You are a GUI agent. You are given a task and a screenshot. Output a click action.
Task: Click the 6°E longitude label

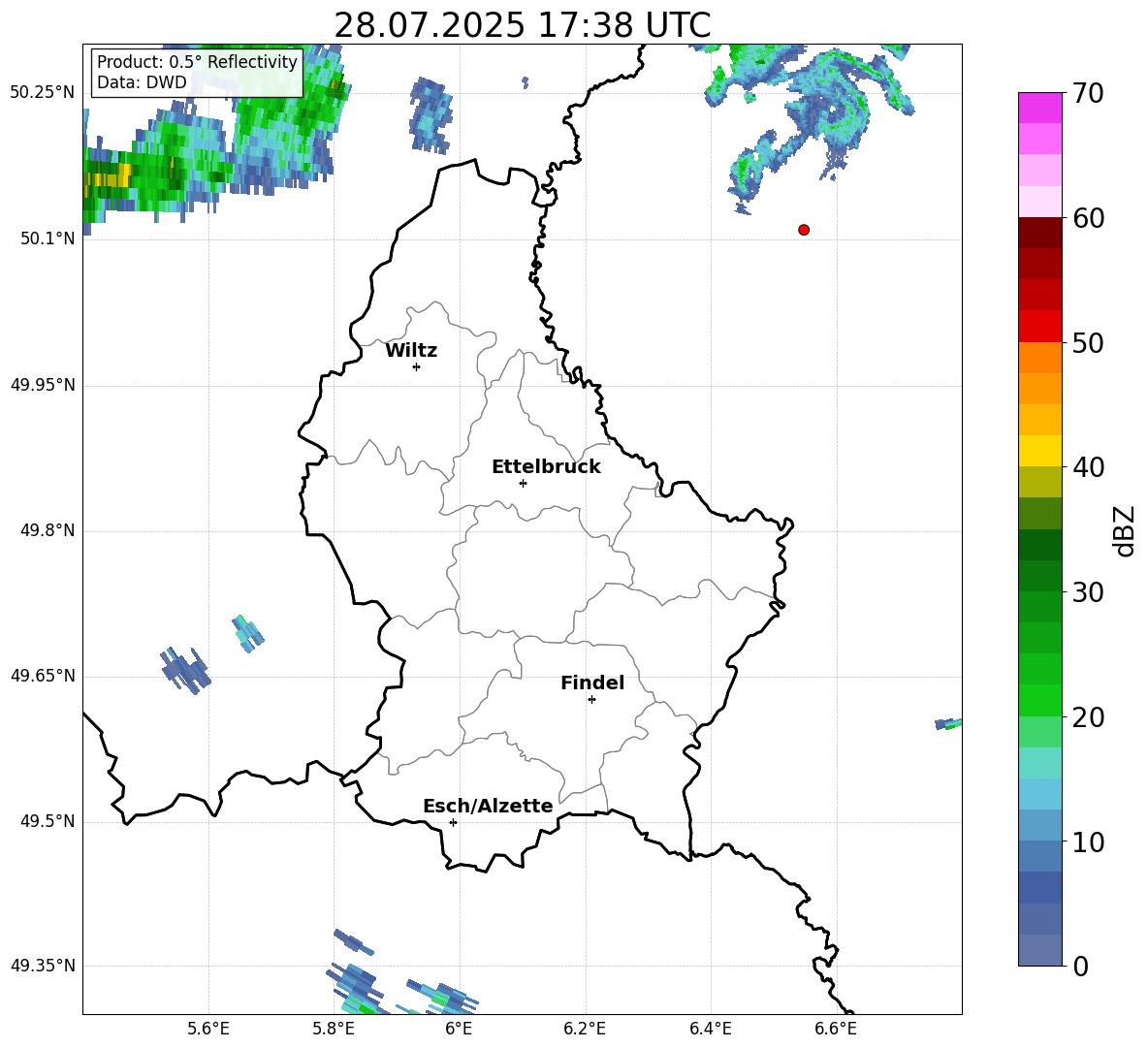tap(459, 1029)
